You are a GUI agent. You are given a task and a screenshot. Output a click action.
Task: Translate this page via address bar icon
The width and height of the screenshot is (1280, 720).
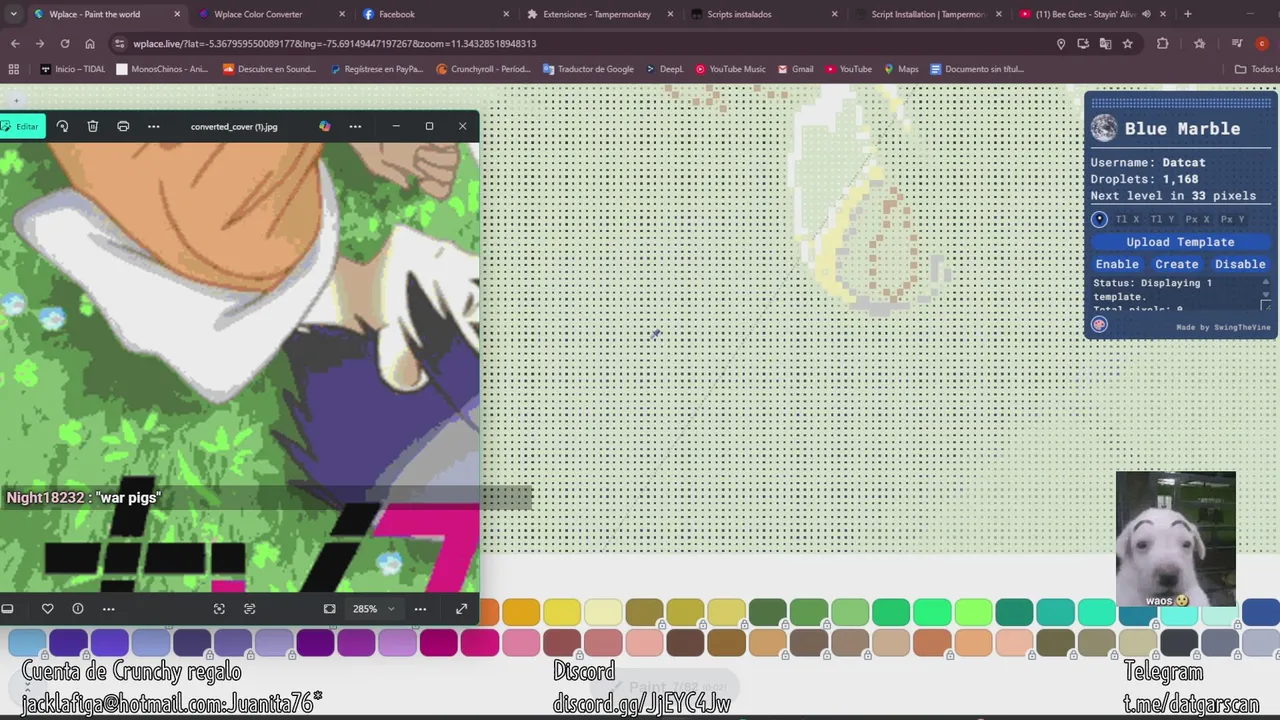pos(1105,44)
